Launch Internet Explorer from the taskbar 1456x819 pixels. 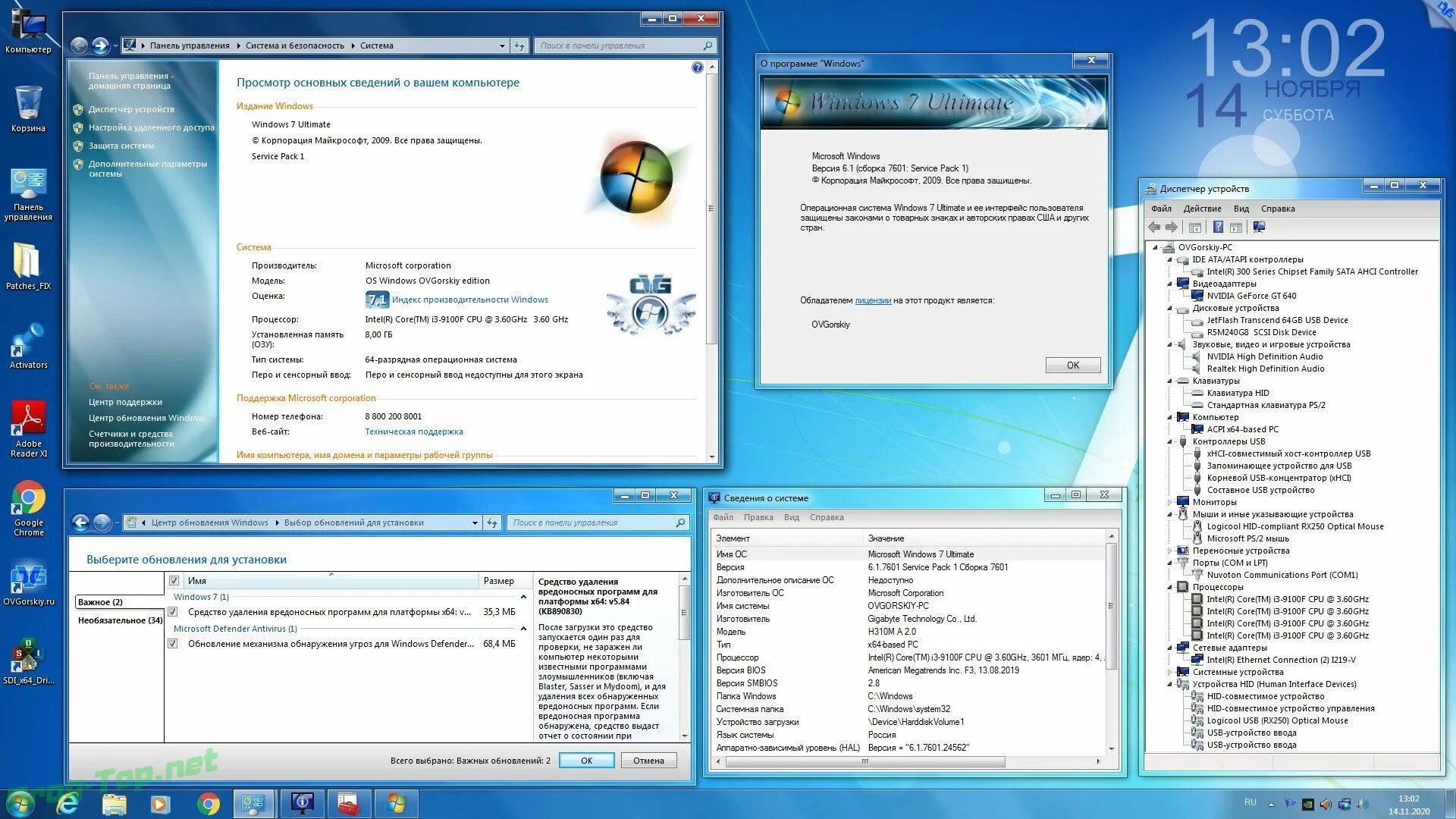(67, 803)
